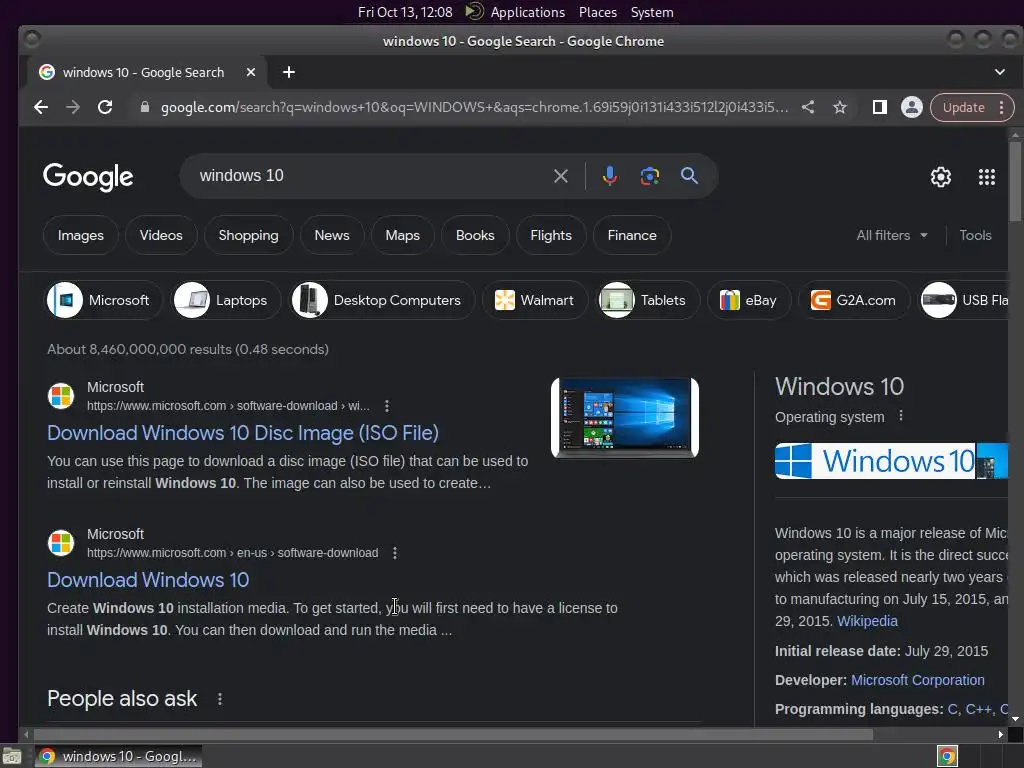Expand the tab search chevron
The width and height of the screenshot is (1024, 768).
click(x=999, y=72)
